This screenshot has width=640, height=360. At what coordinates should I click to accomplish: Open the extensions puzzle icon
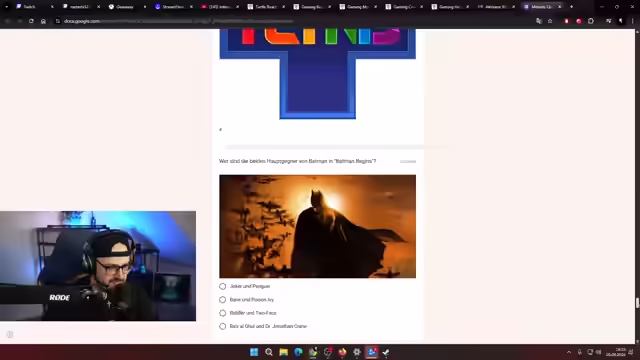591,21
